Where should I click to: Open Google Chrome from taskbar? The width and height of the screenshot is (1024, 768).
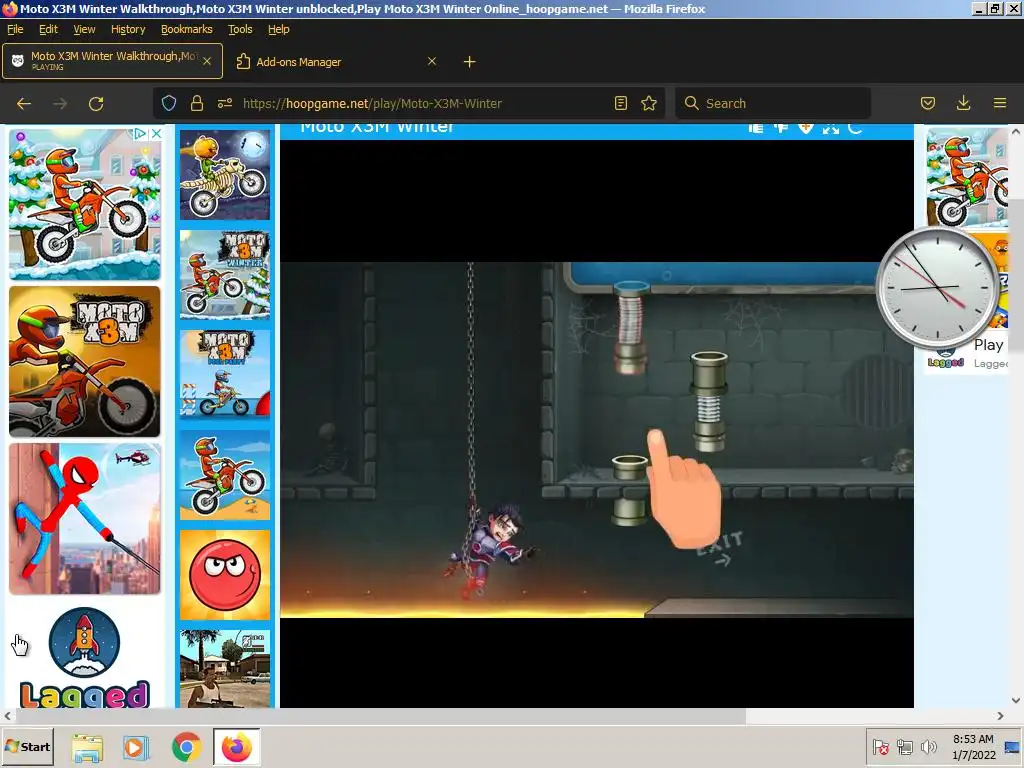(x=187, y=747)
